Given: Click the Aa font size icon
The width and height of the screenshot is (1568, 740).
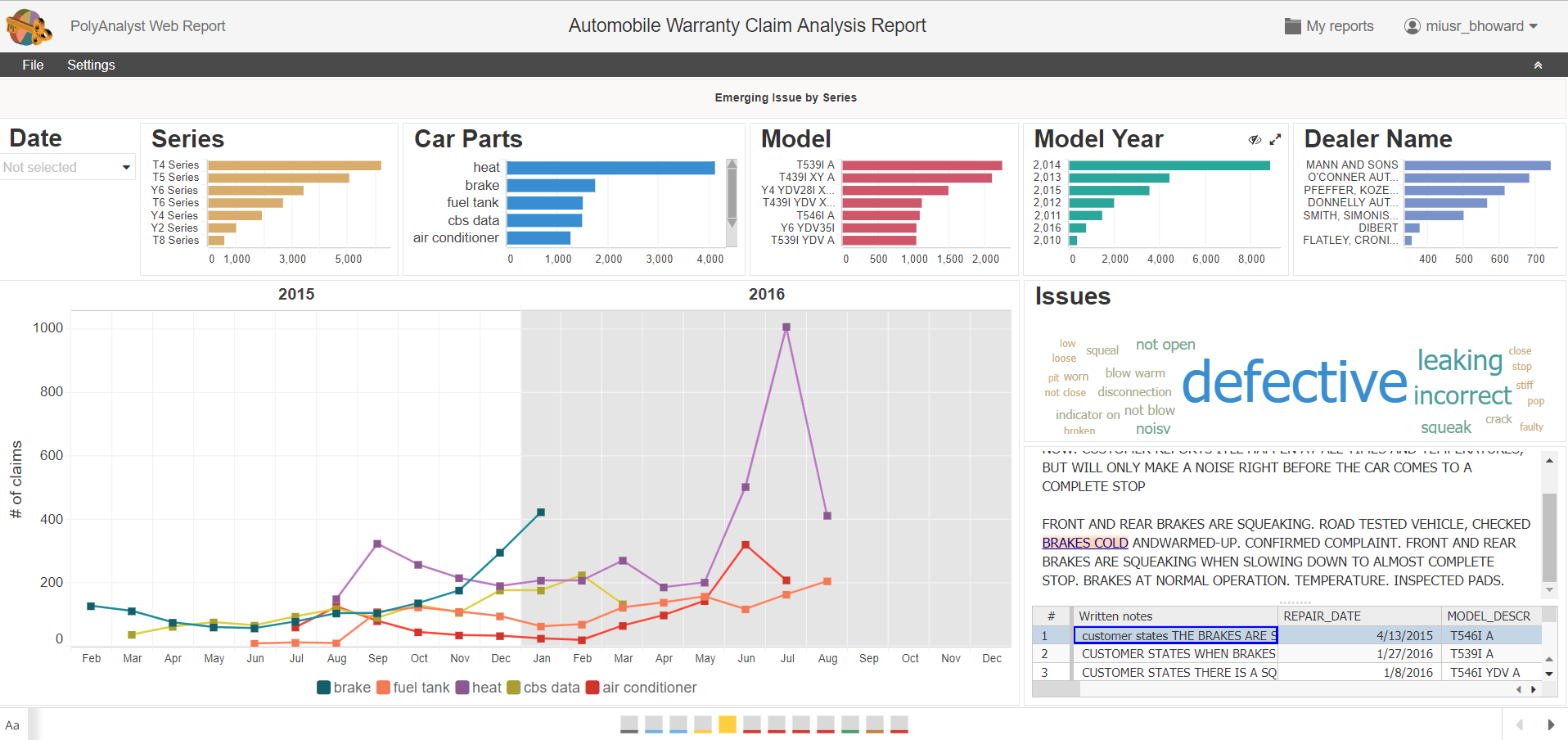Looking at the screenshot, I should [12, 725].
